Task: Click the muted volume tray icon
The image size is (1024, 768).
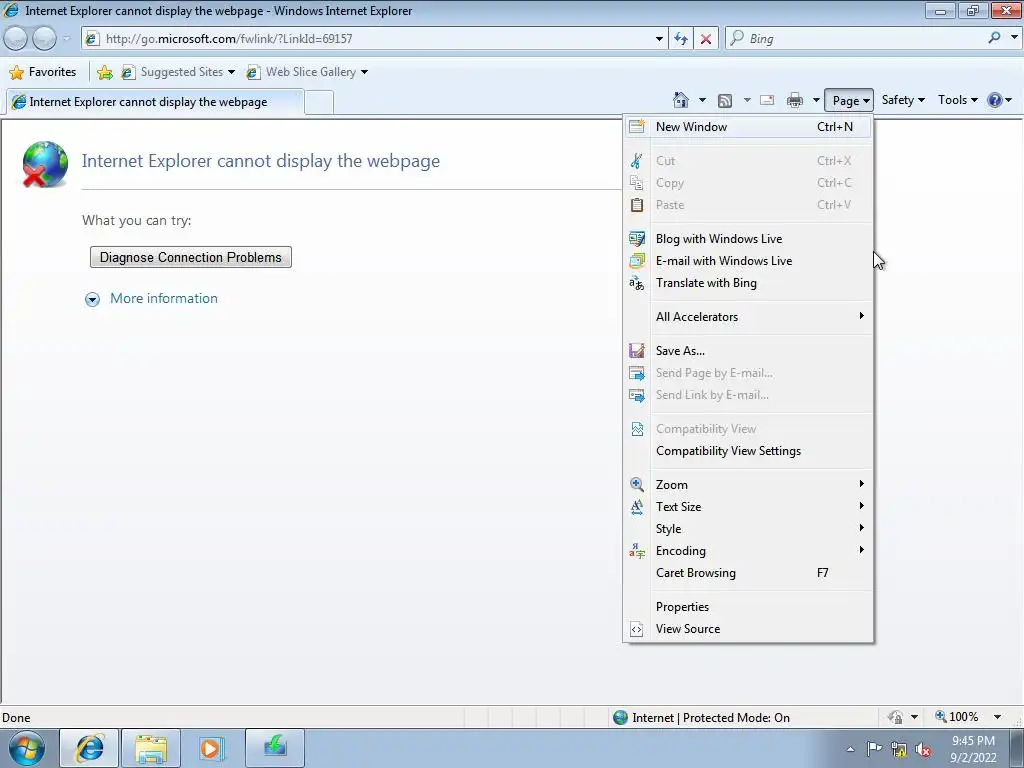Action: pyautogui.click(x=923, y=750)
